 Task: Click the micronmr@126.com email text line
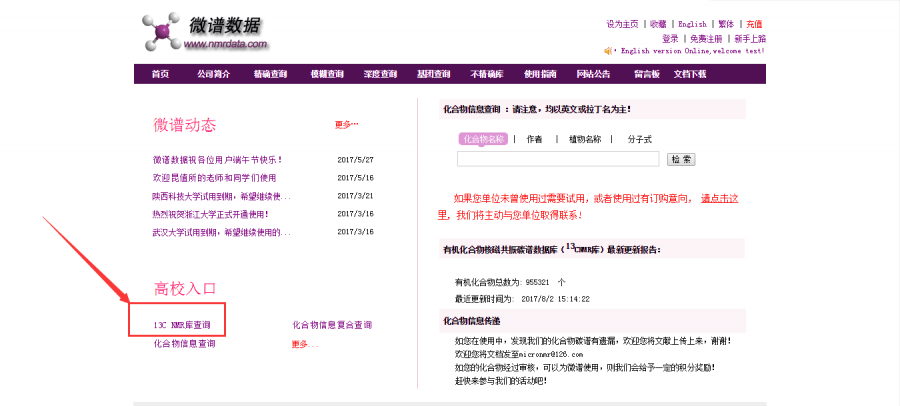click(518, 355)
